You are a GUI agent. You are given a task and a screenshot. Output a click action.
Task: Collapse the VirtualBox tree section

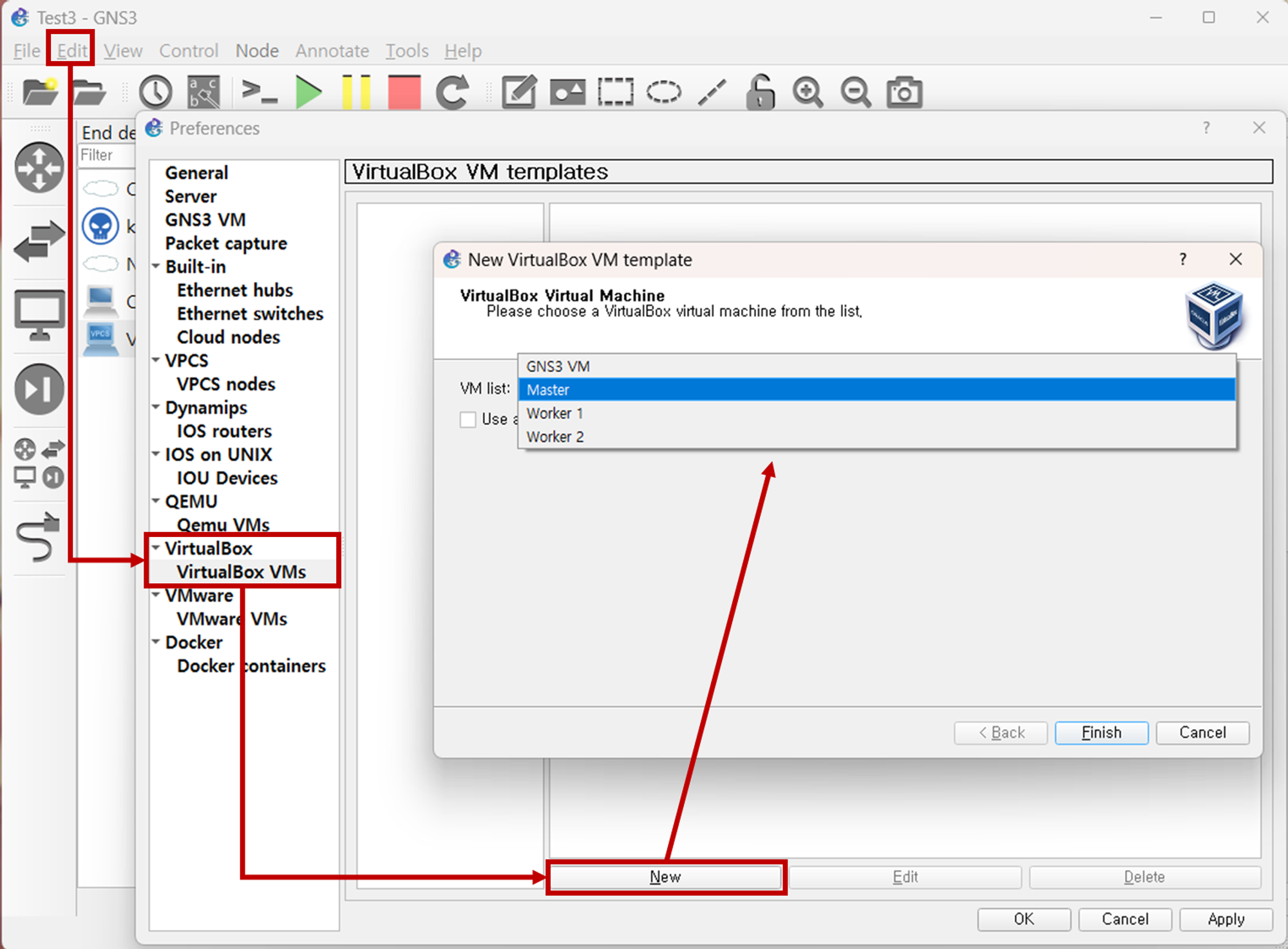156,548
